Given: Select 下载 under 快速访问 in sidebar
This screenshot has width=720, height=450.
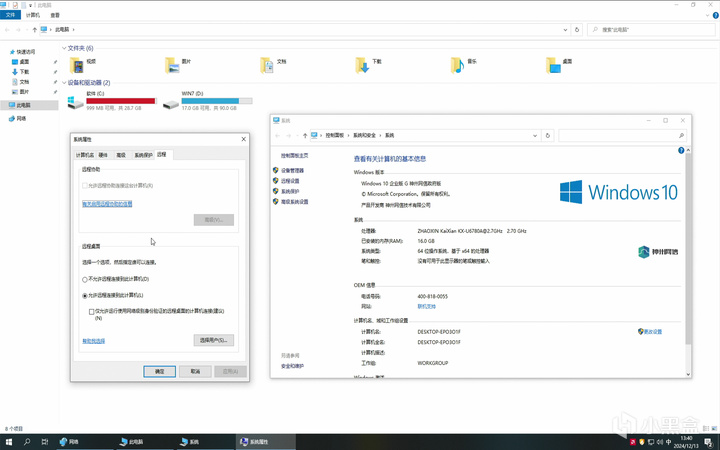Looking at the screenshot, I should pos(24,72).
